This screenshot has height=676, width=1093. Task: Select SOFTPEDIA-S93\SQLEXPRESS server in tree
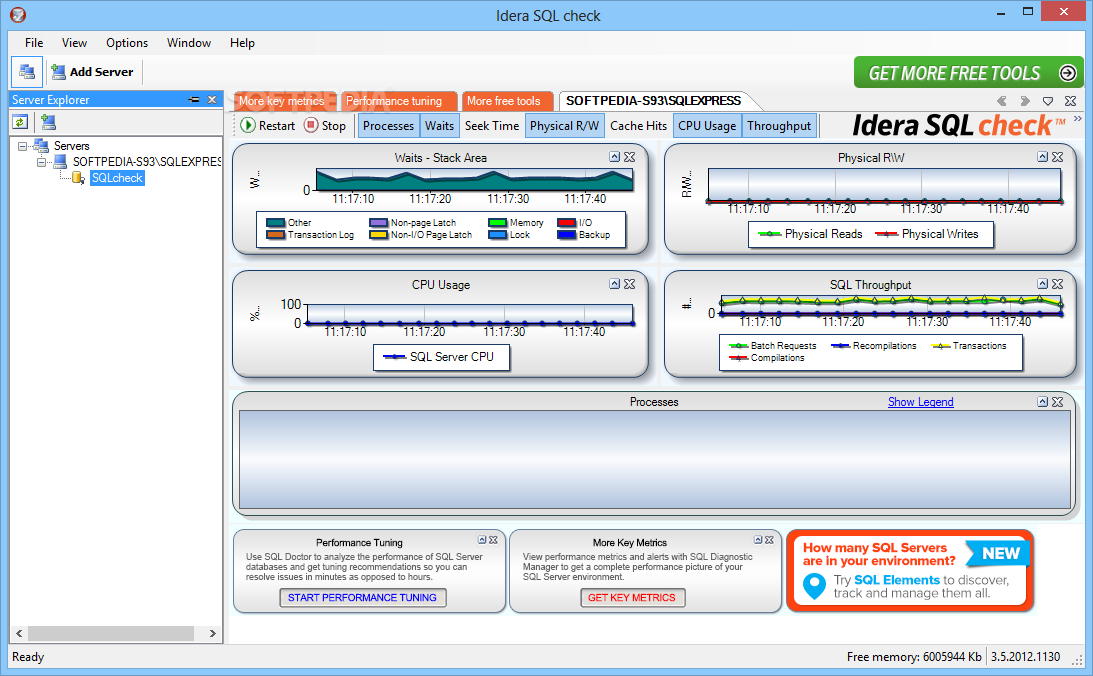146,162
